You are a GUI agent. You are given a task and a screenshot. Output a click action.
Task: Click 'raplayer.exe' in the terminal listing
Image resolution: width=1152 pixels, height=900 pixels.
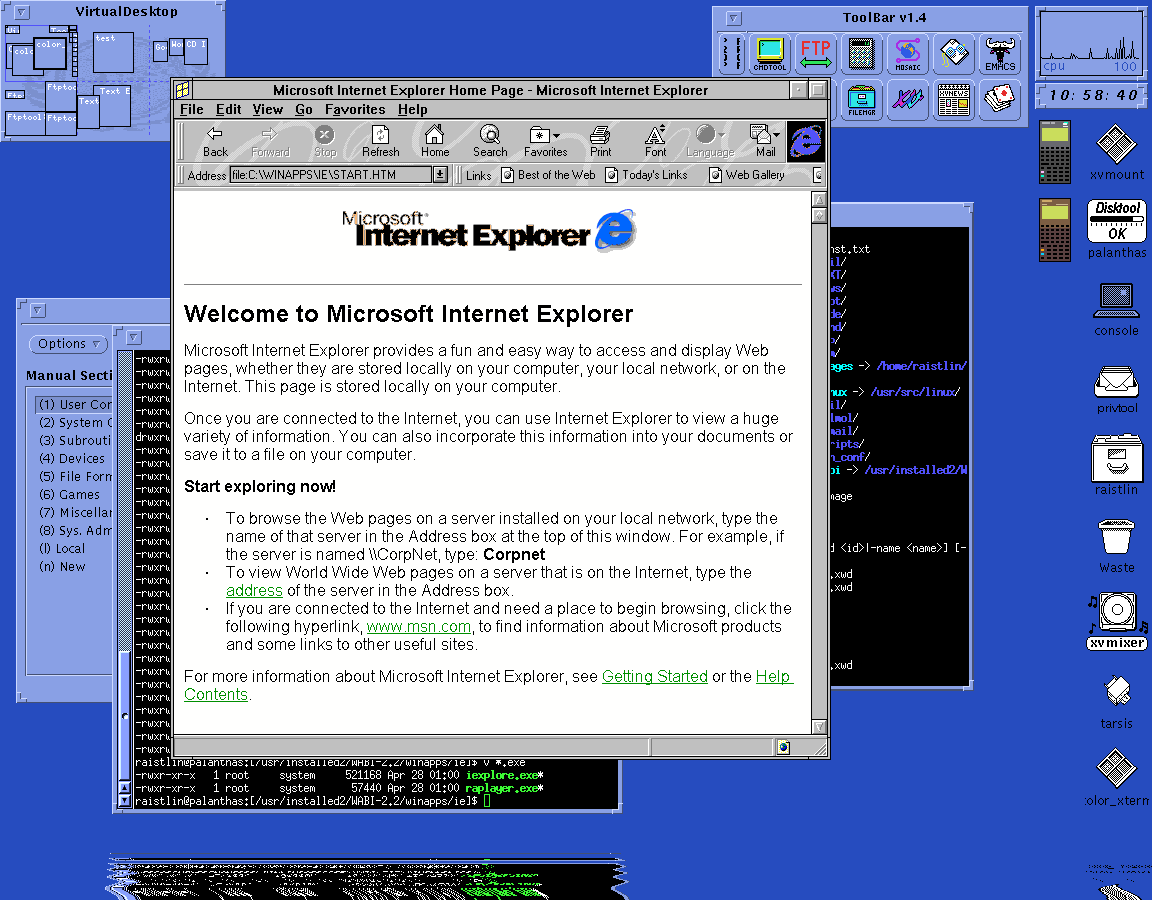[502, 788]
